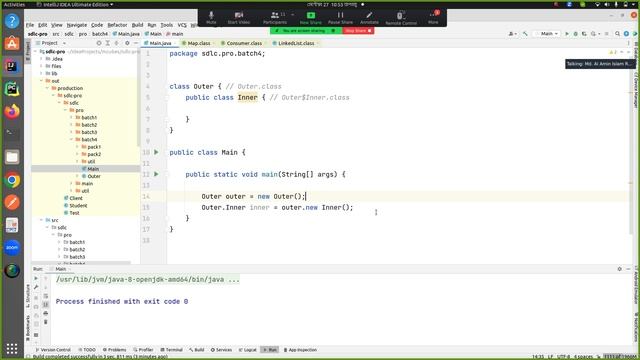640x360 pixels.
Task: Toggle scroll to end in Run console
Action: 46,304
